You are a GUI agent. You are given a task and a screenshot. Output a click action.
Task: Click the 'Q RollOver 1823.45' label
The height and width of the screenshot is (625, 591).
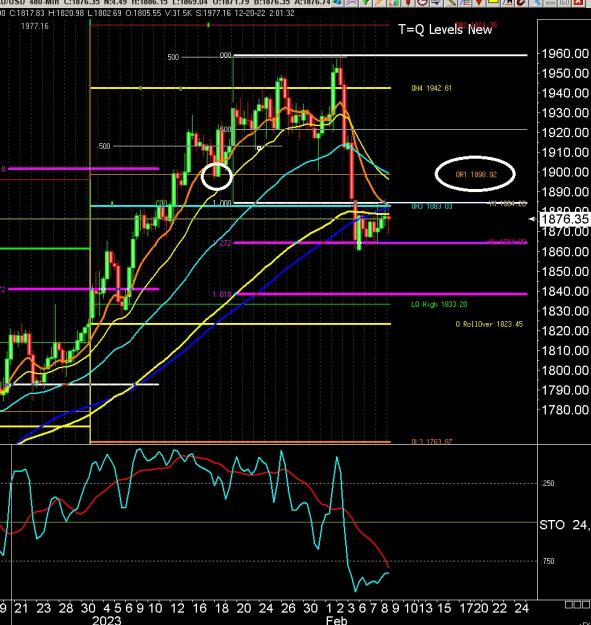[x=489, y=324]
